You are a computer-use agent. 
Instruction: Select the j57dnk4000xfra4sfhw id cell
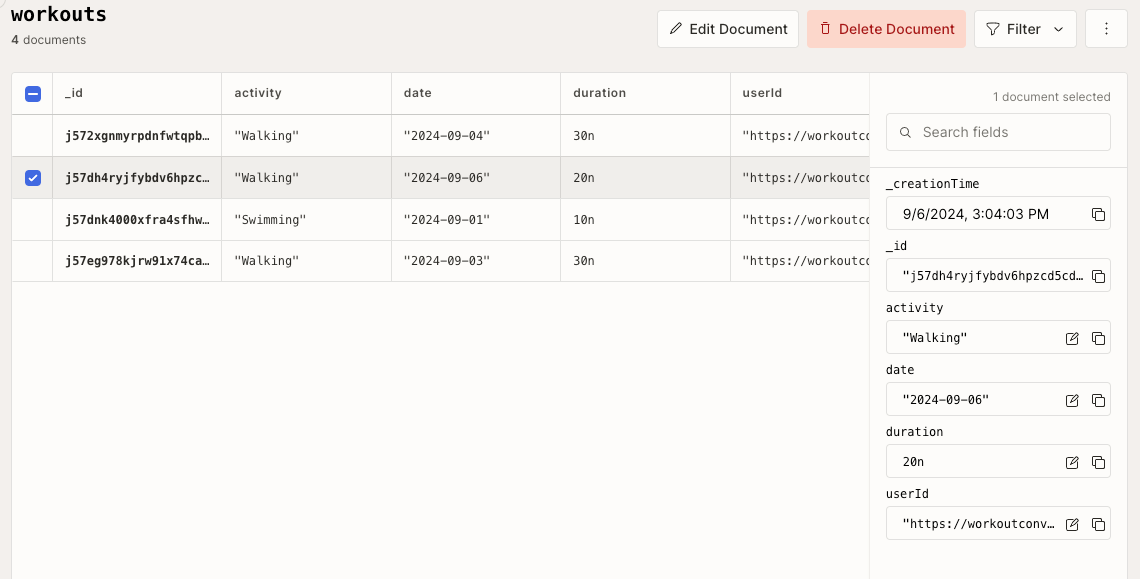click(137, 220)
